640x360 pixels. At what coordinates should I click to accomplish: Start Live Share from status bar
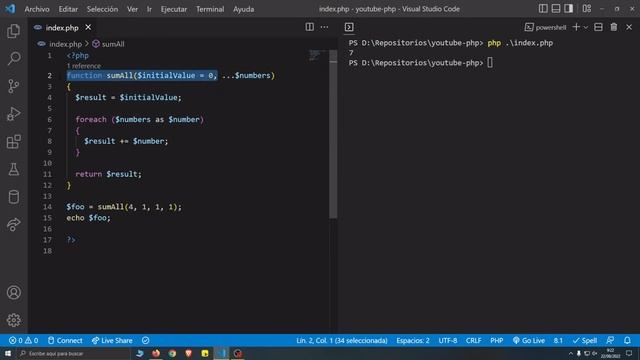coord(112,340)
